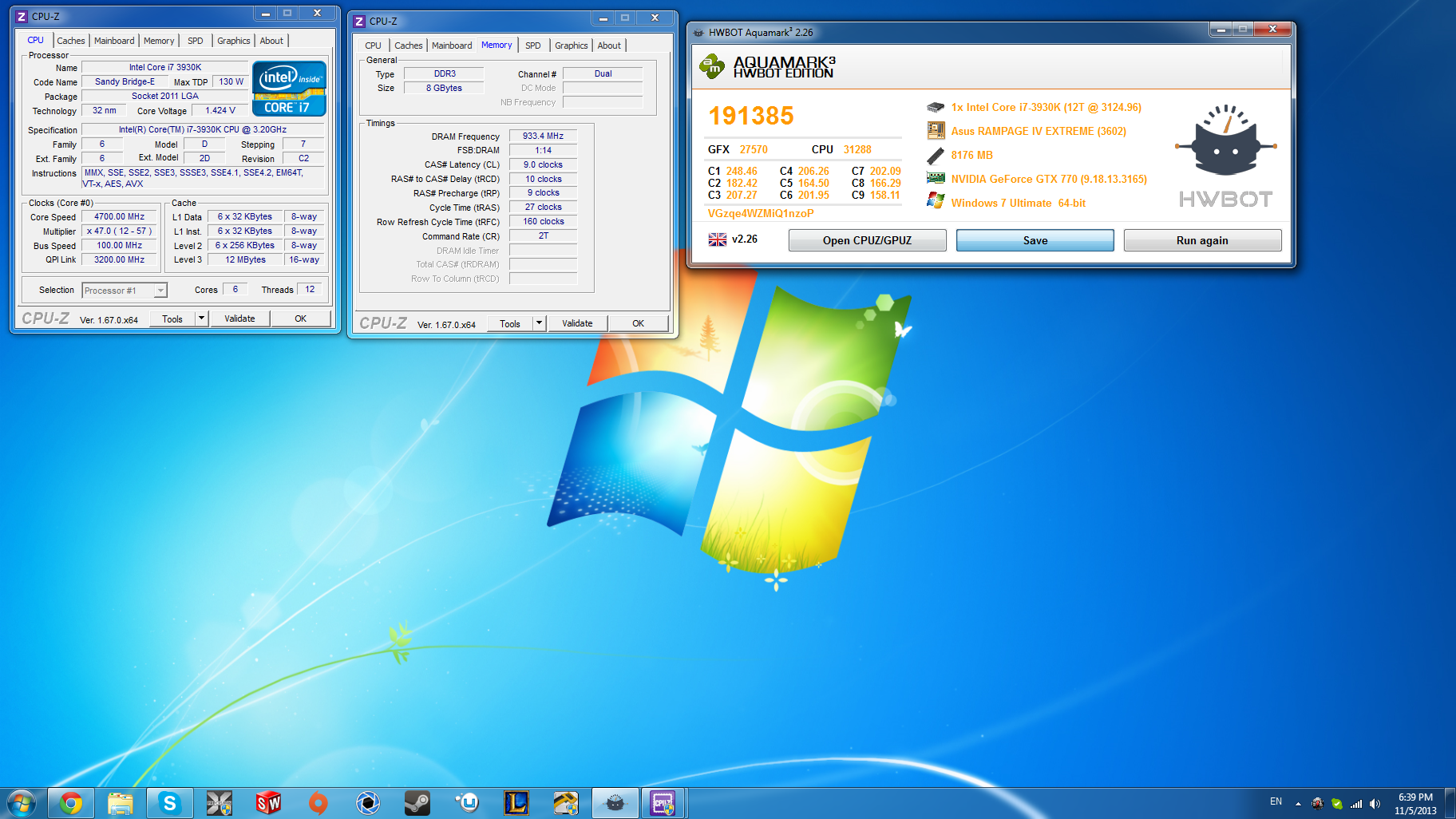Viewport: 1456px width, 819px height.
Task: Click OK in CPU-Z Memory window
Action: pos(638,323)
